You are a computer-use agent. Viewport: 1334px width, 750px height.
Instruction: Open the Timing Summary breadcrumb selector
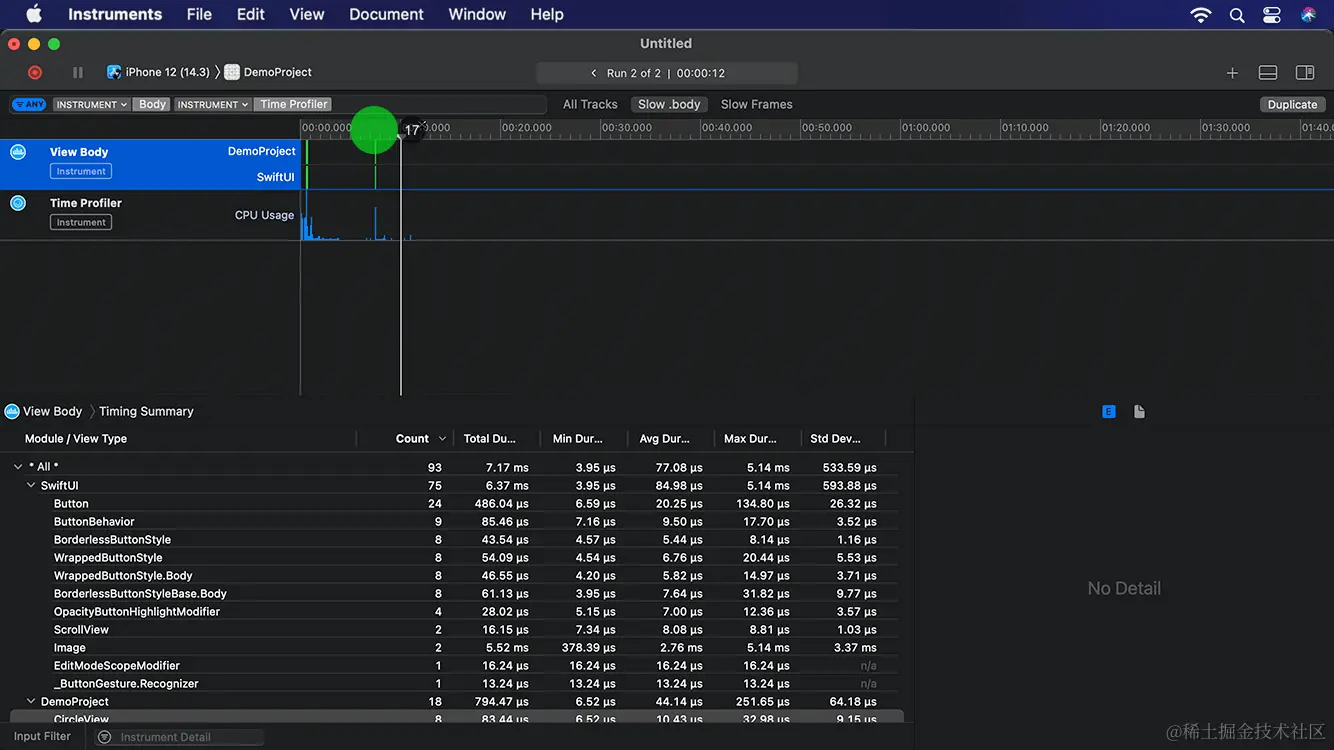[x=146, y=411]
